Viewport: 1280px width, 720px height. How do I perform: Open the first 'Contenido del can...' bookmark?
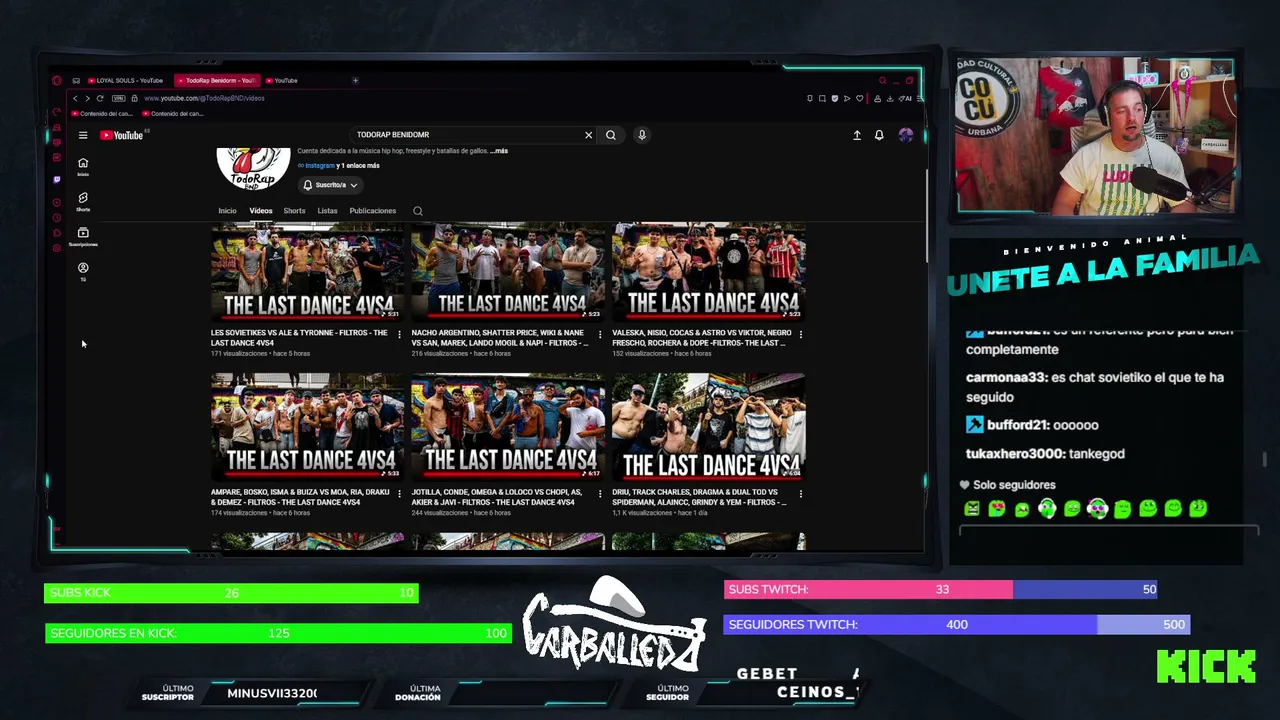tap(103, 114)
